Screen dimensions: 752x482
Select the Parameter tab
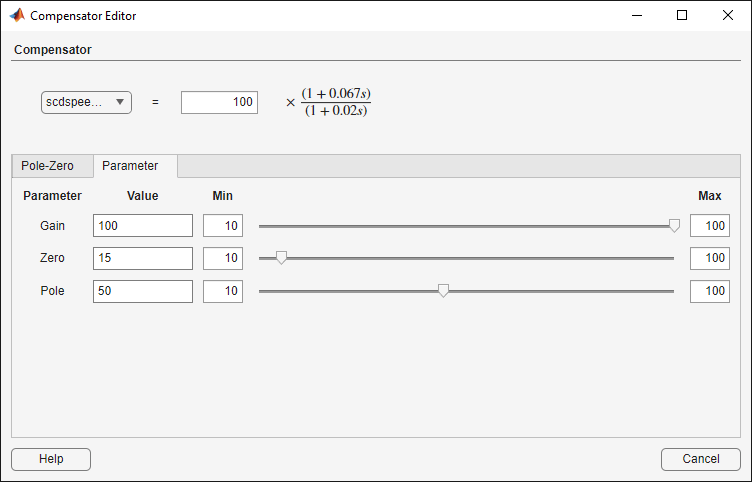click(x=130, y=166)
